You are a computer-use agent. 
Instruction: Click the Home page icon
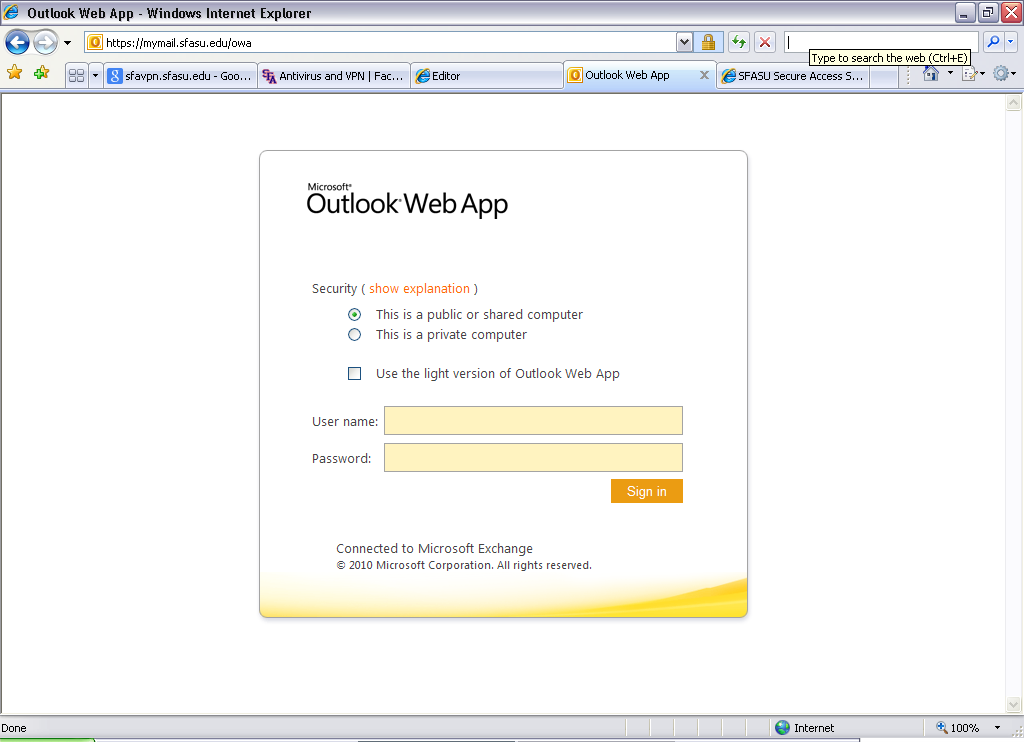pyautogui.click(x=931, y=73)
